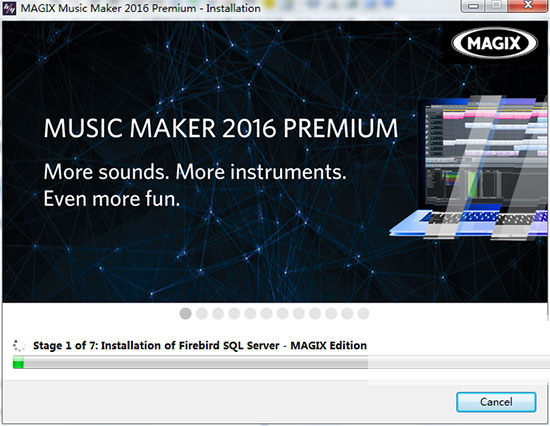This screenshot has height=426, width=550.
Task: Click the 'Stage 1 of 7' status text
Action: pos(200,345)
